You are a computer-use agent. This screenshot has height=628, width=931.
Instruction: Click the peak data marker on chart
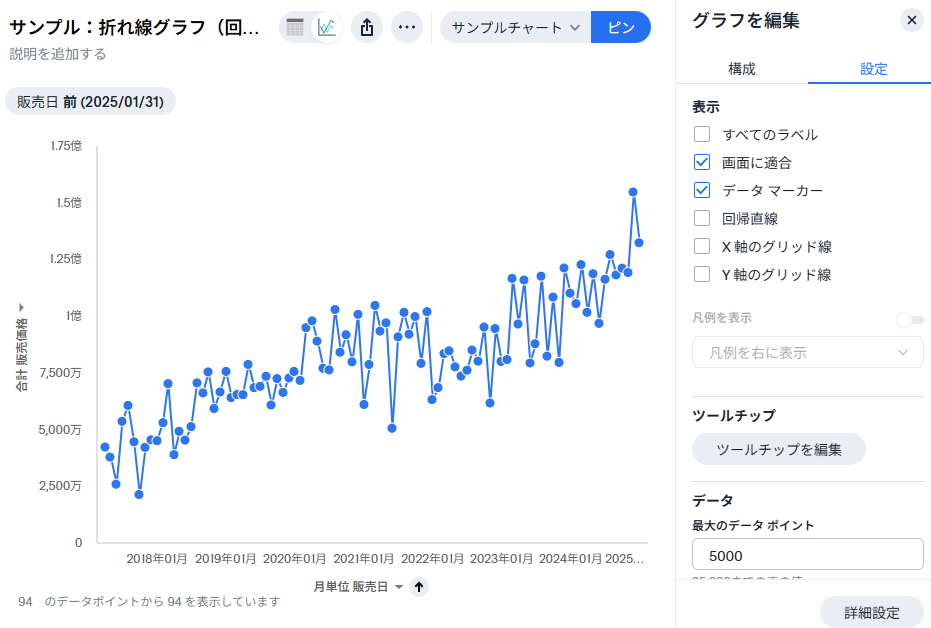[633, 192]
